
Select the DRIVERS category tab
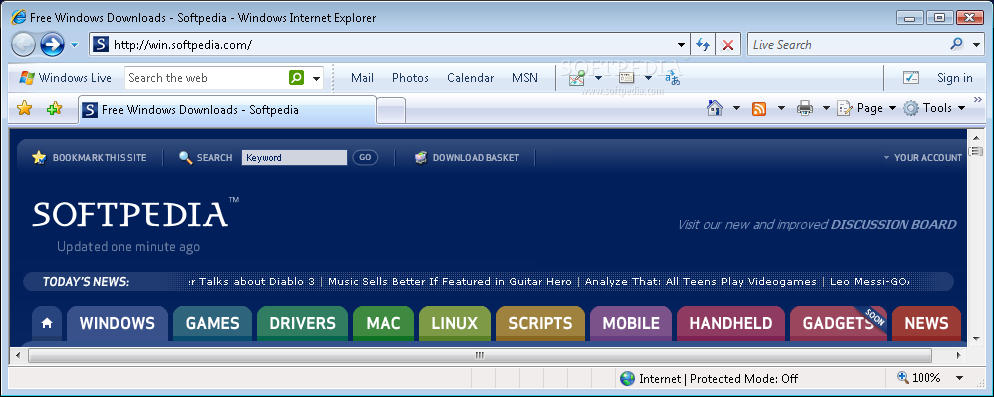coord(302,323)
